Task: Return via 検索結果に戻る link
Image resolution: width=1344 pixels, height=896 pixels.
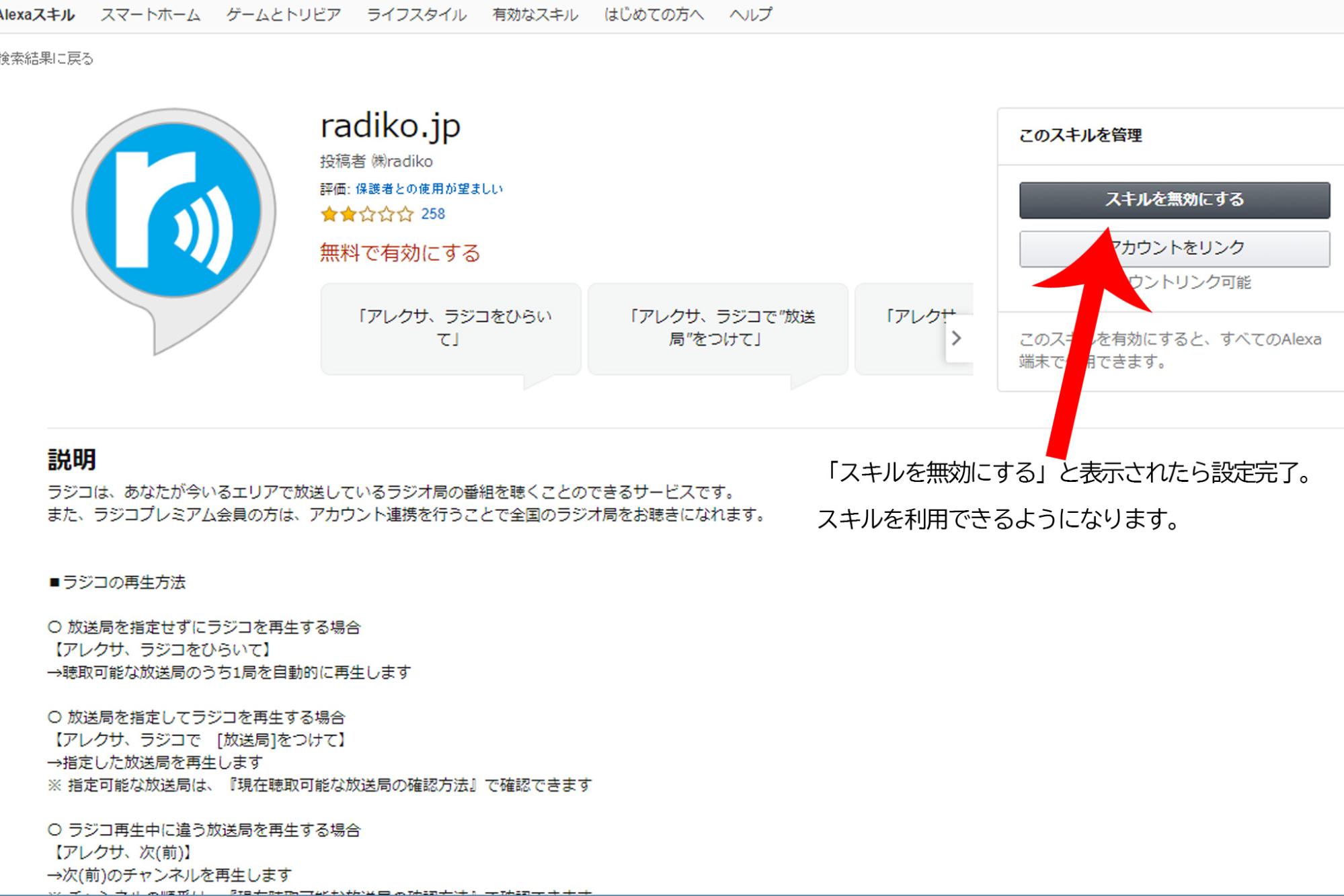Action: click(46, 59)
